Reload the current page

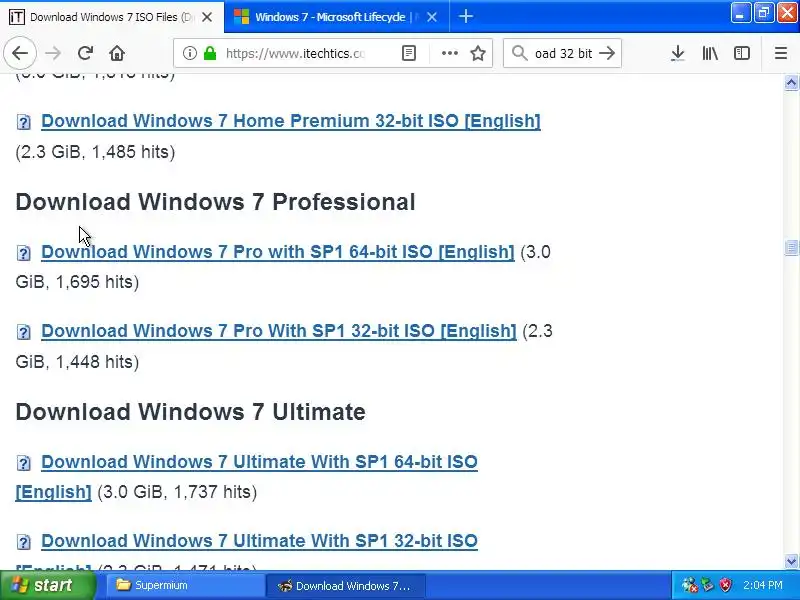click(85, 53)
